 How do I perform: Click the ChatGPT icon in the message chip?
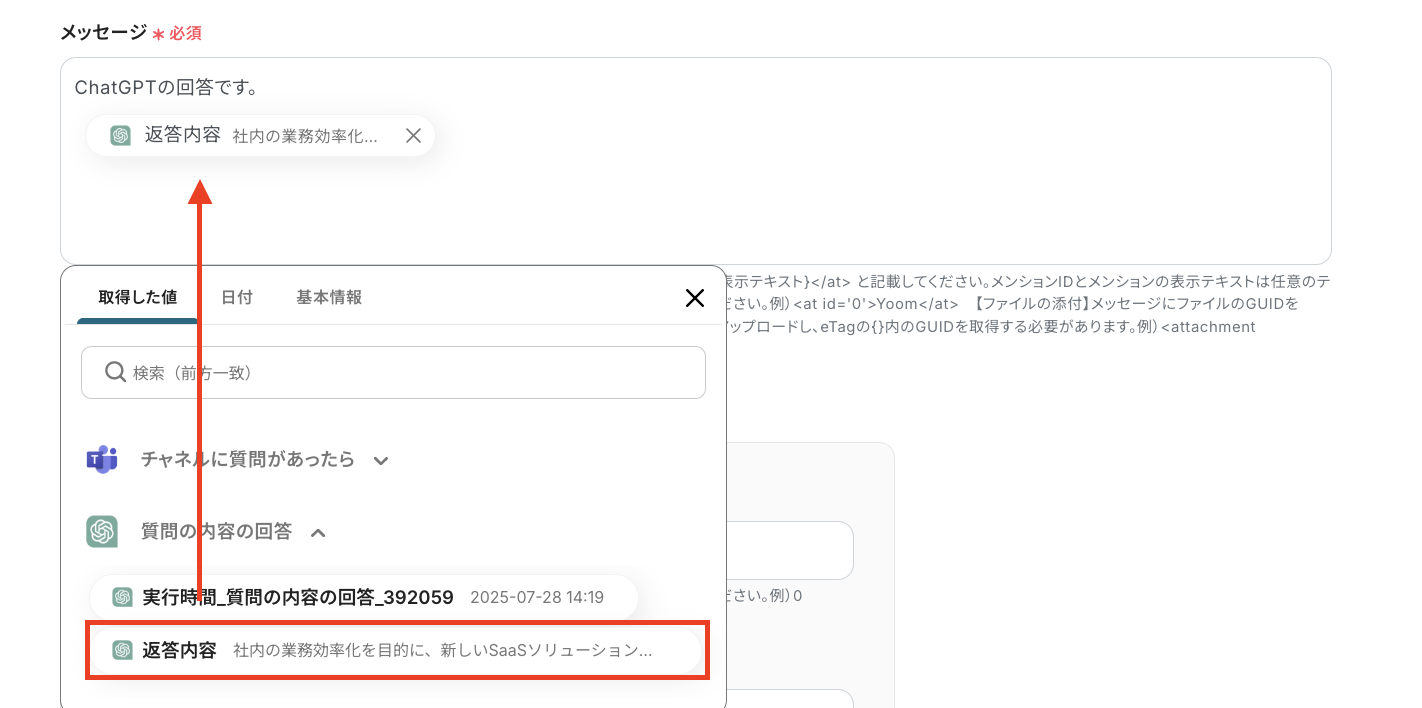pos(121,136)
